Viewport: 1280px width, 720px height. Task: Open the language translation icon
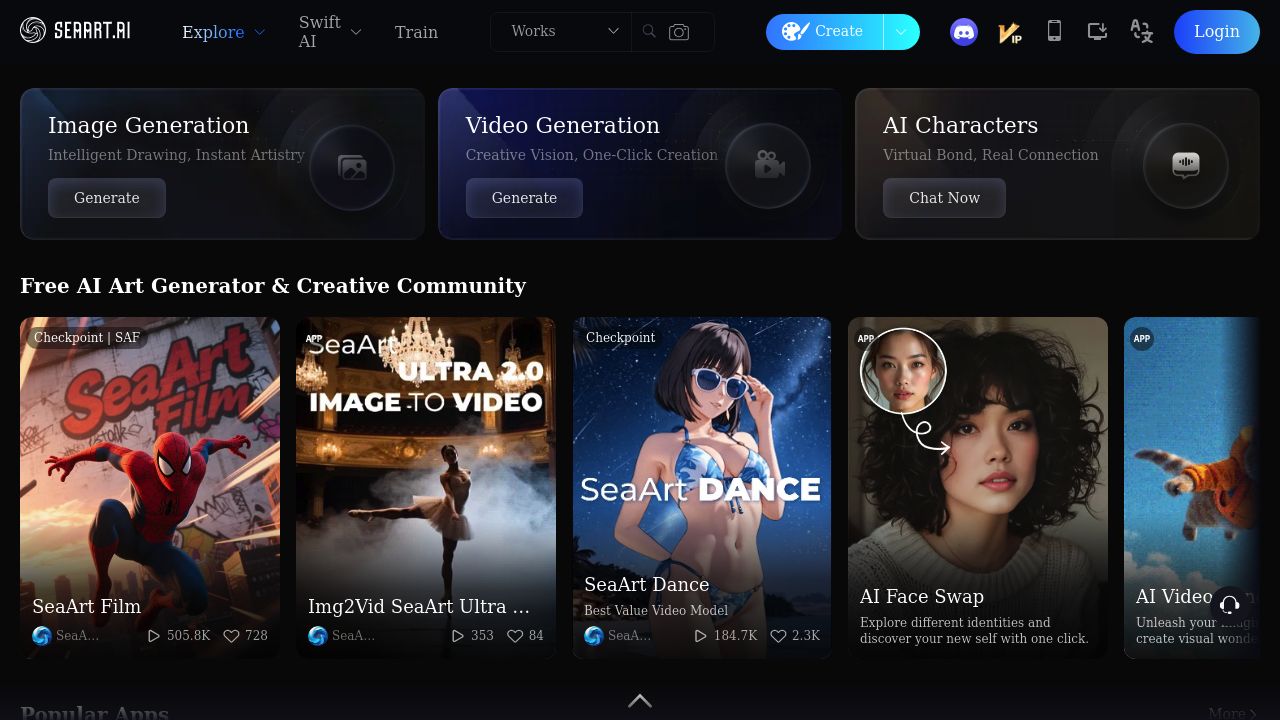[1141, 31]
